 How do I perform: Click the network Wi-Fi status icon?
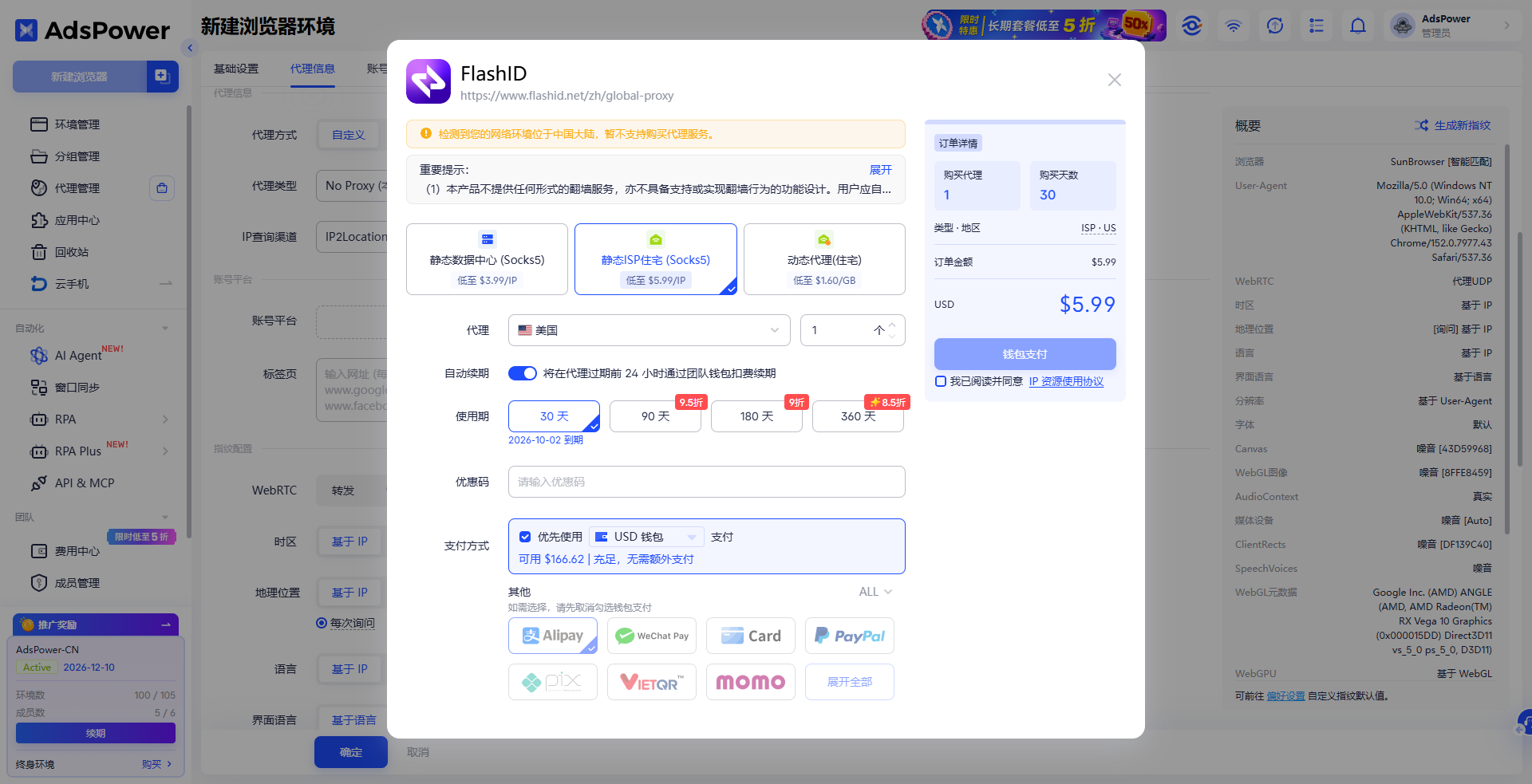click(1234, 26)
